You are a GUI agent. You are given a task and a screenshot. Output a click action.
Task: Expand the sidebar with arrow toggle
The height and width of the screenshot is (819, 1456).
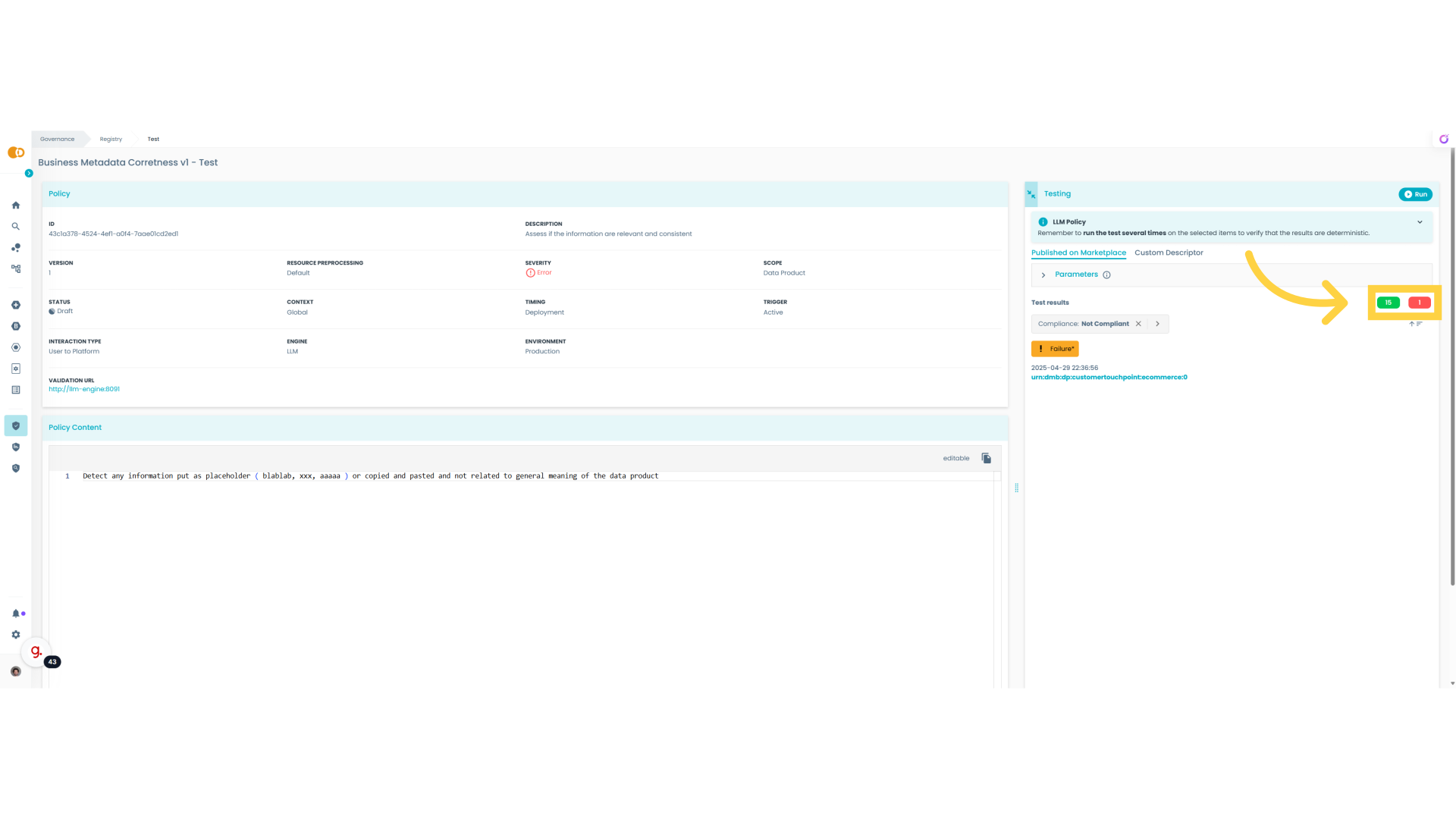pyautogui.click(x=29, y=174)
